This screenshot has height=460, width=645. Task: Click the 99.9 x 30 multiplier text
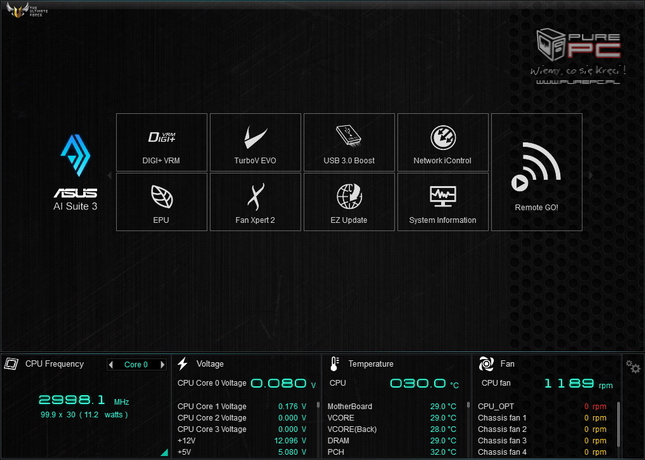[84, 415]
